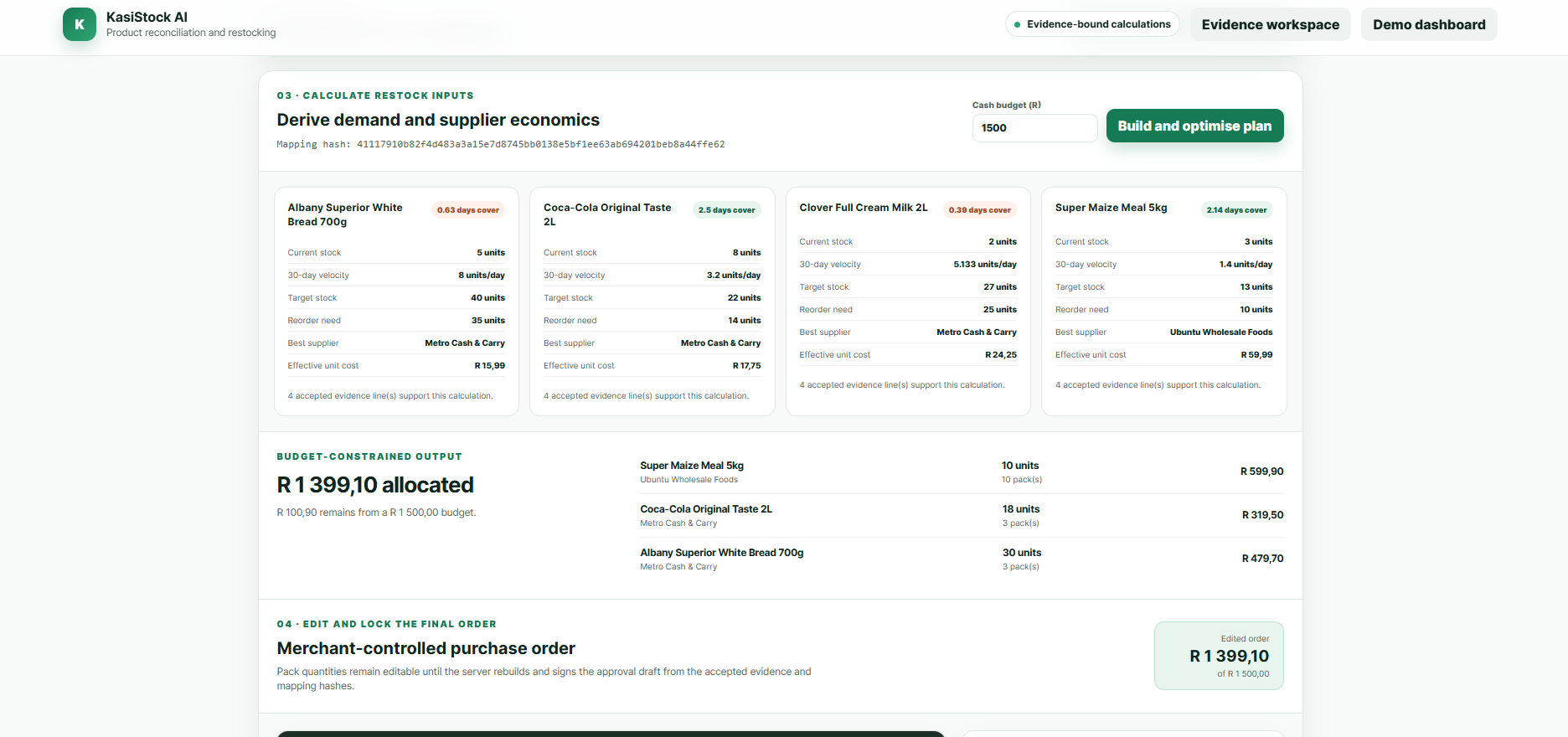
Task: Click the 0.39 days cover badge
Action: 980,210
